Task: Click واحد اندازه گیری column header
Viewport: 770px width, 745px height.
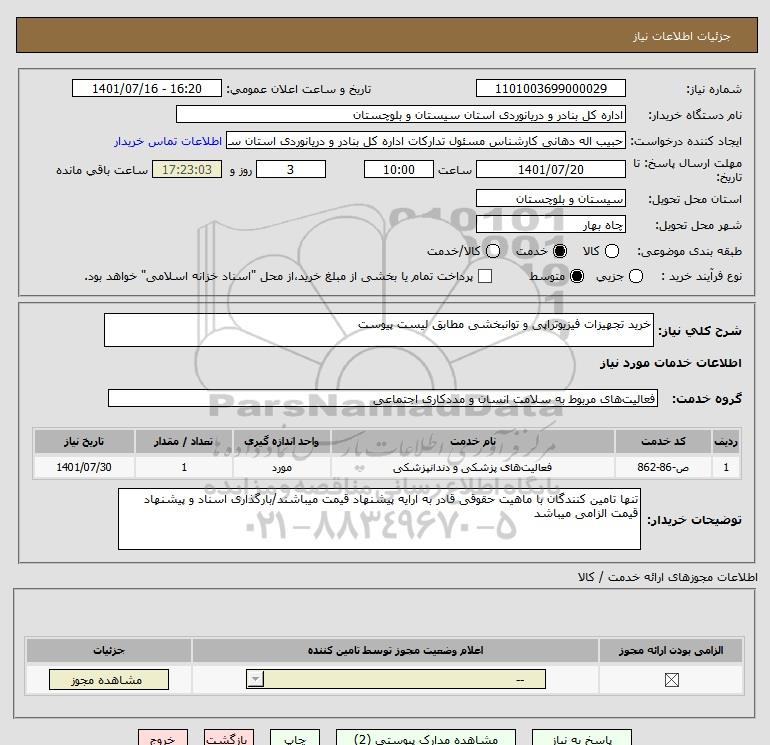Action: tap(282, 441)
